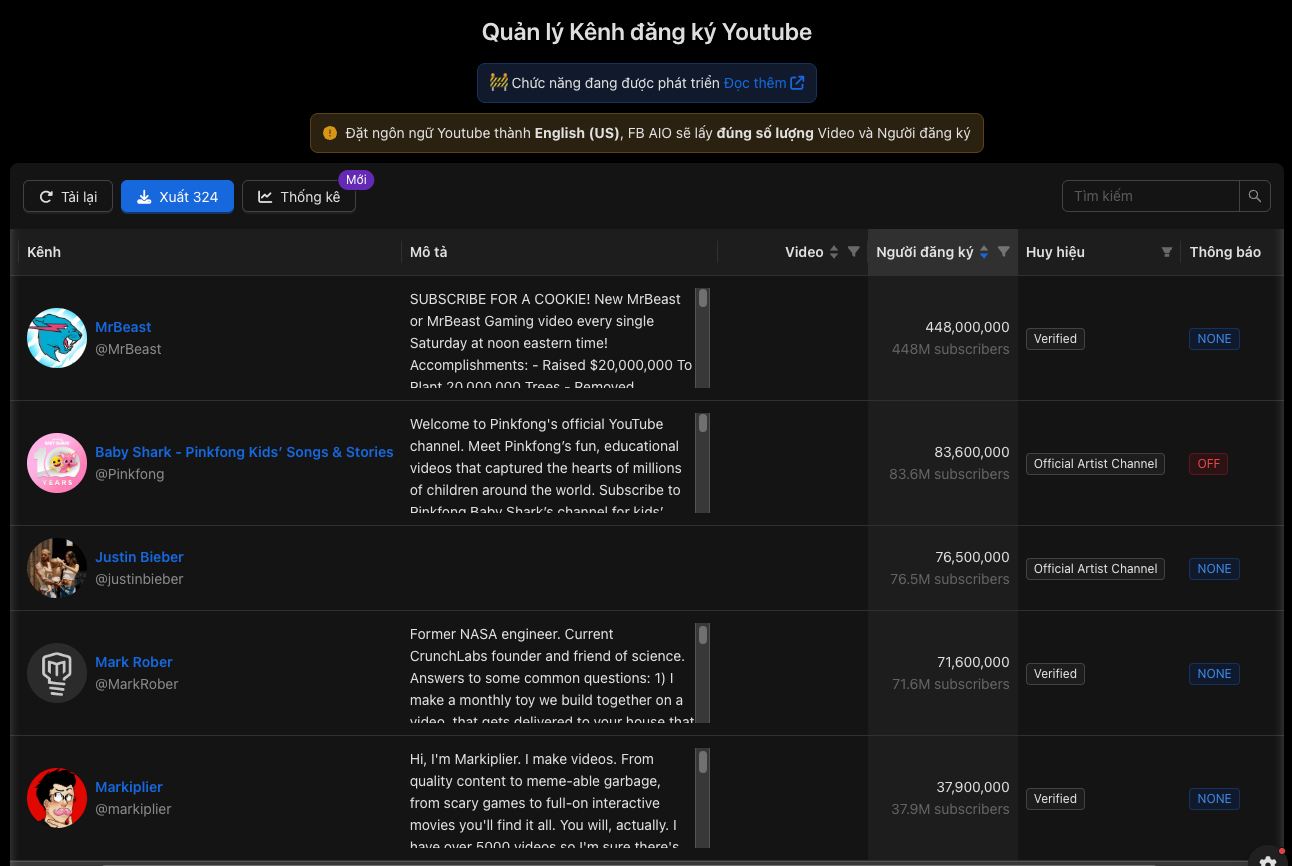Click the Mark Rober channel avatar

click(x=57, y=673)
